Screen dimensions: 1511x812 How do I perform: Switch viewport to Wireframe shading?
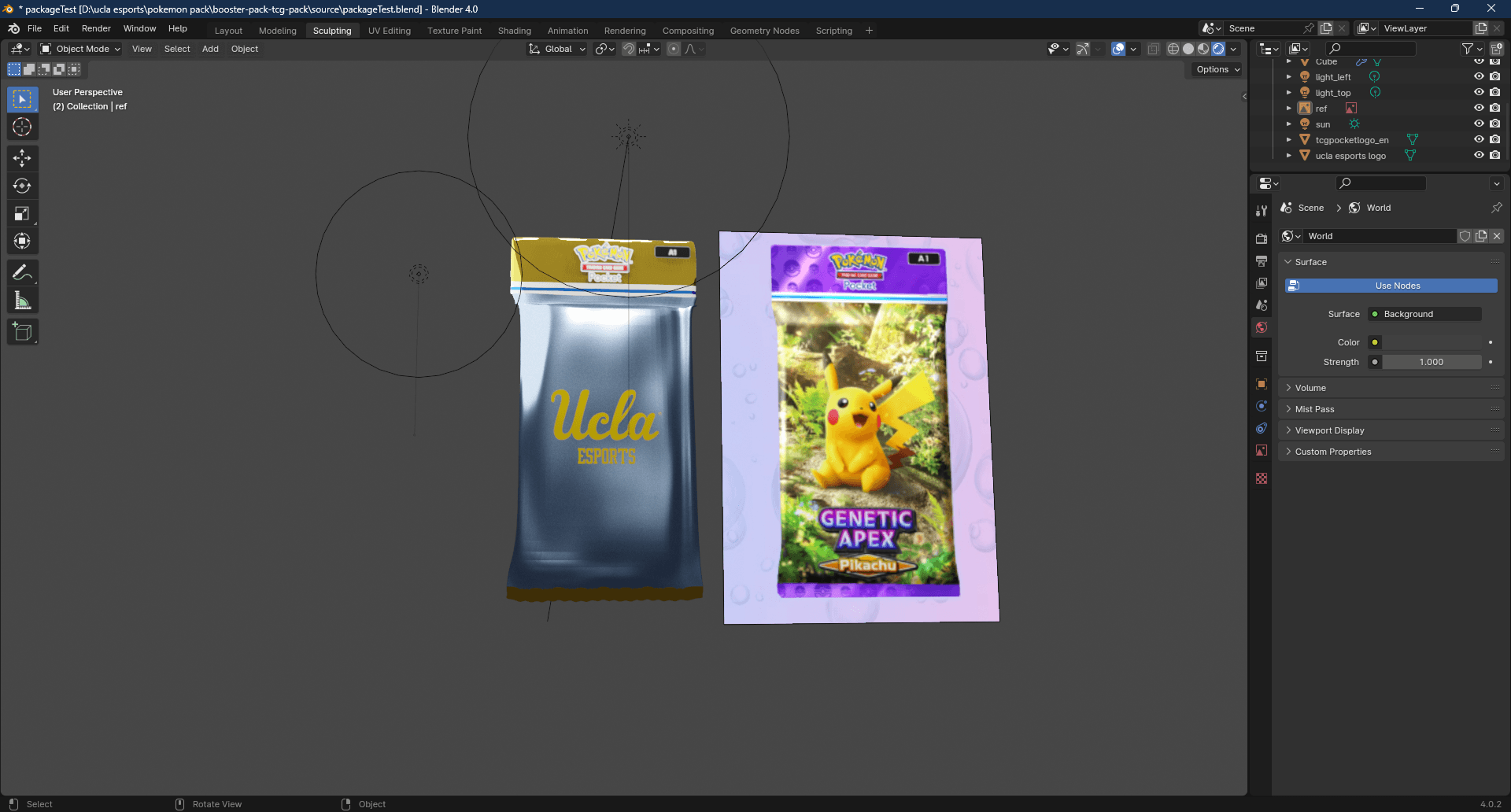[x=1173, y=49]
